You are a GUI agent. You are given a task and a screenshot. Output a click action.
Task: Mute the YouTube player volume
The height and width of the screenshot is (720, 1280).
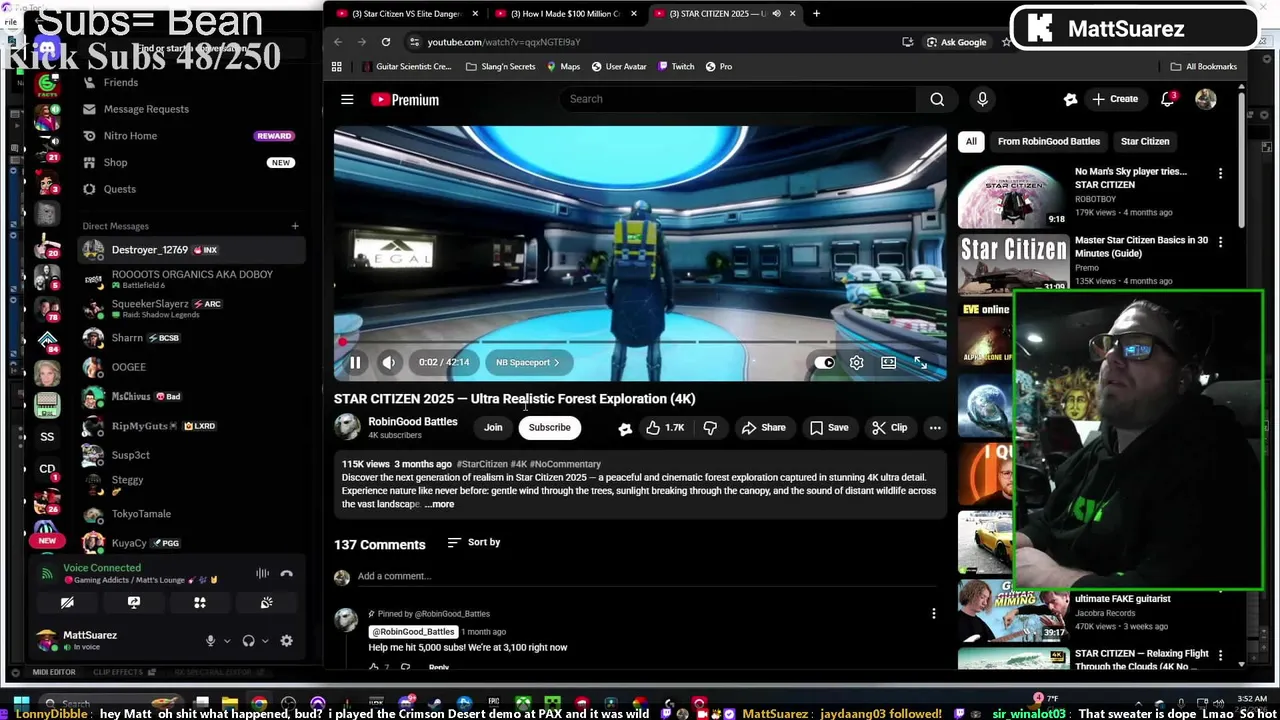coord(389,363)
